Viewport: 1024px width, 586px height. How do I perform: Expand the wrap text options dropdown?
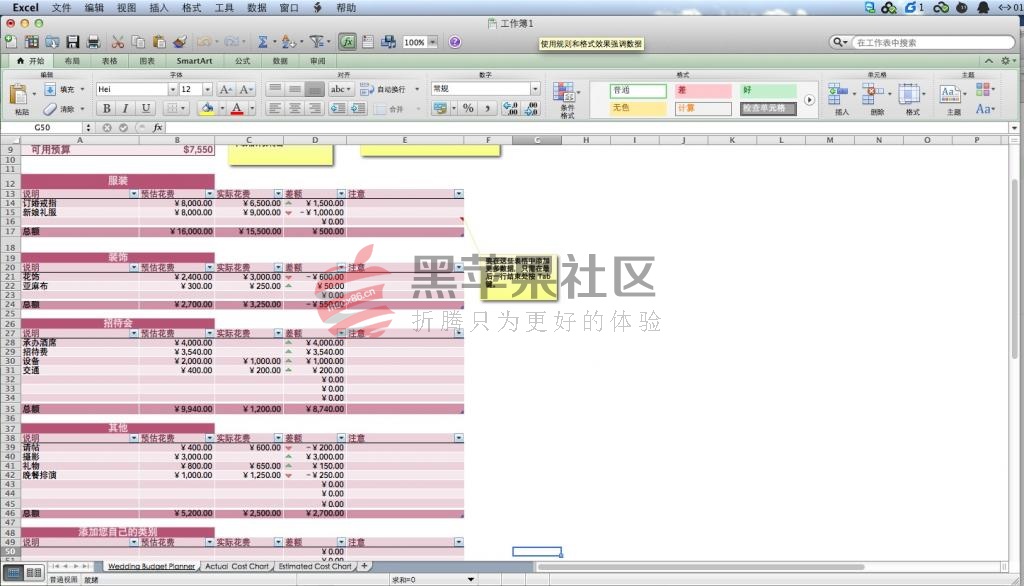pyautogui.click(x=417, y=90)
